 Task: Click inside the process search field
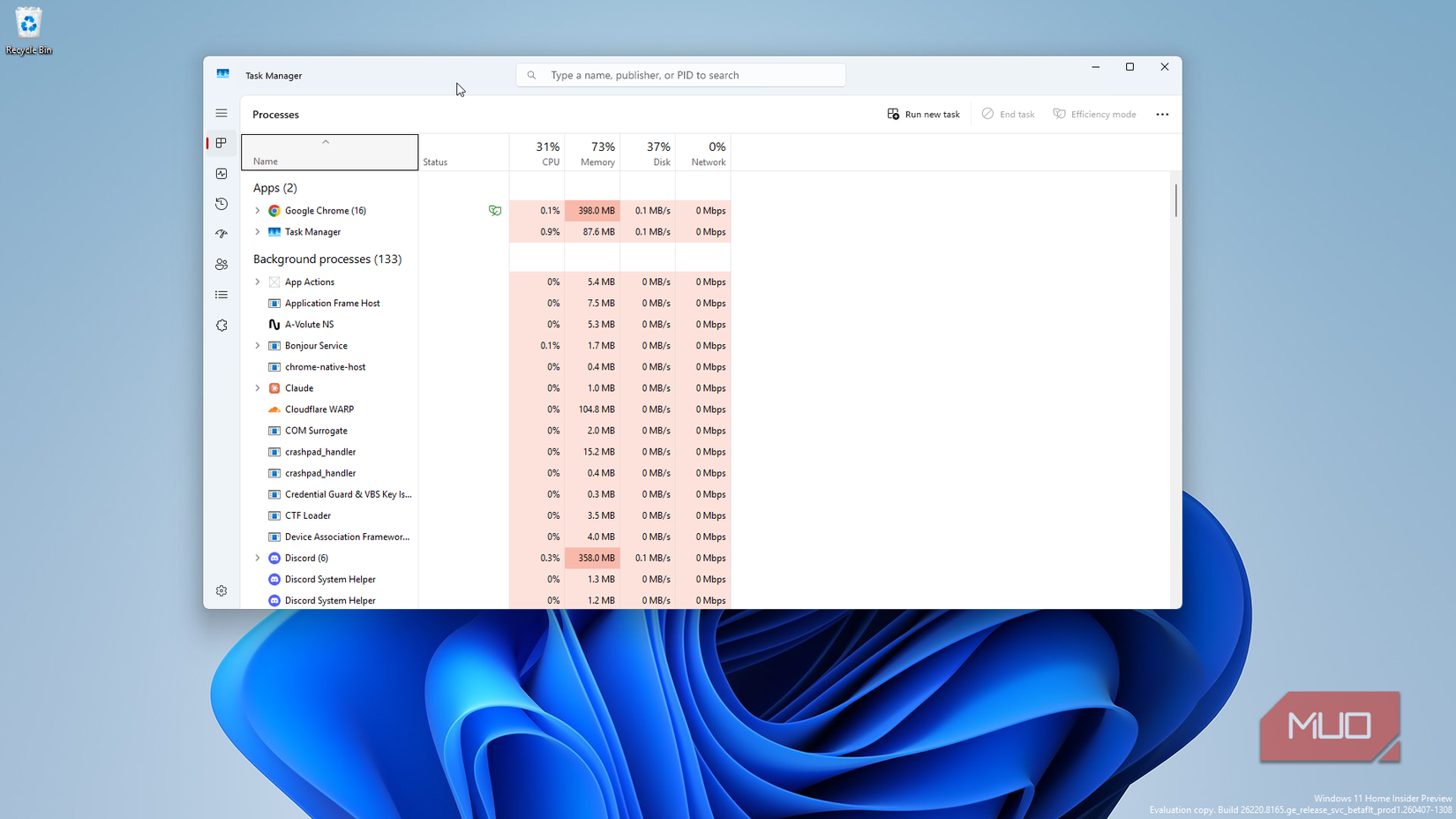point(679,74)
